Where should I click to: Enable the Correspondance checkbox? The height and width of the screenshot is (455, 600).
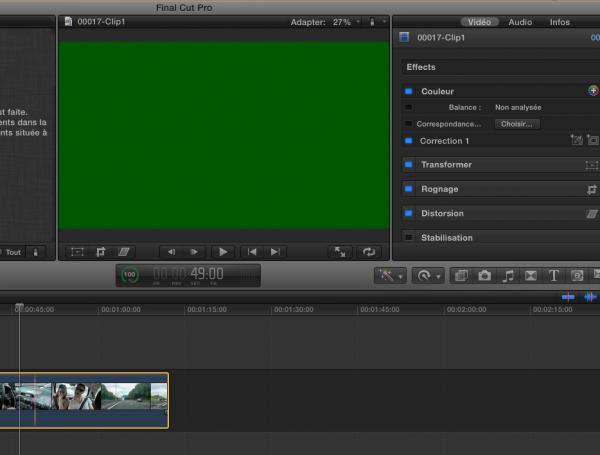409,124
